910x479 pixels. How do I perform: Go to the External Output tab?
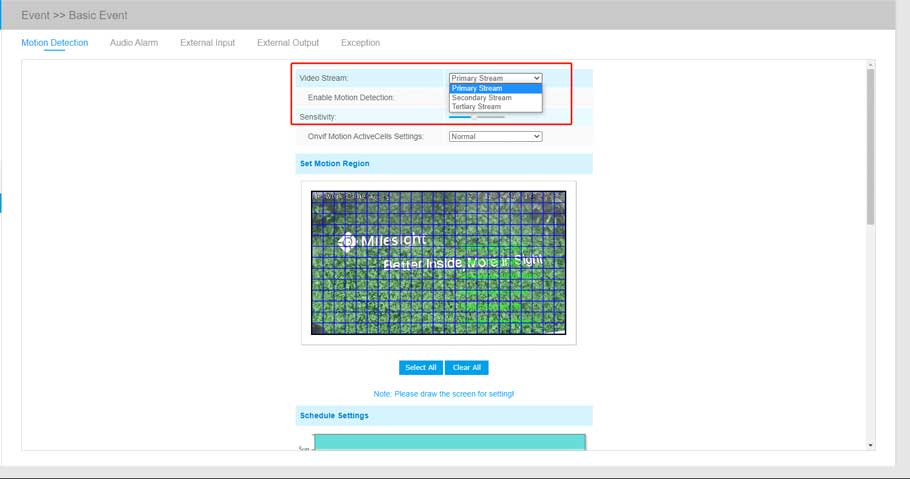coord(288,43)
